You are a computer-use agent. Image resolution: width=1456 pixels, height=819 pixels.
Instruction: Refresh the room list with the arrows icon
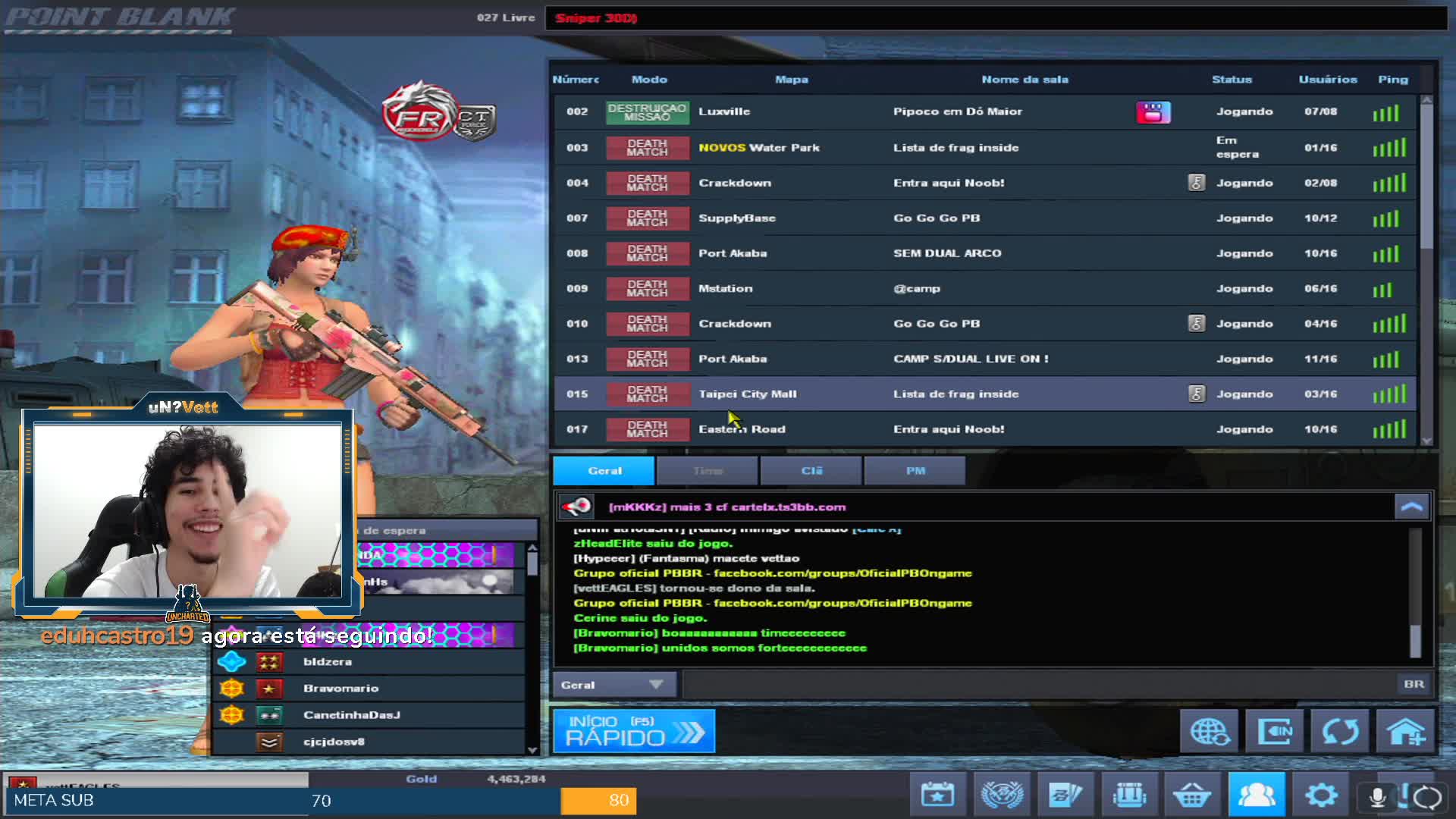point(1341,732)
